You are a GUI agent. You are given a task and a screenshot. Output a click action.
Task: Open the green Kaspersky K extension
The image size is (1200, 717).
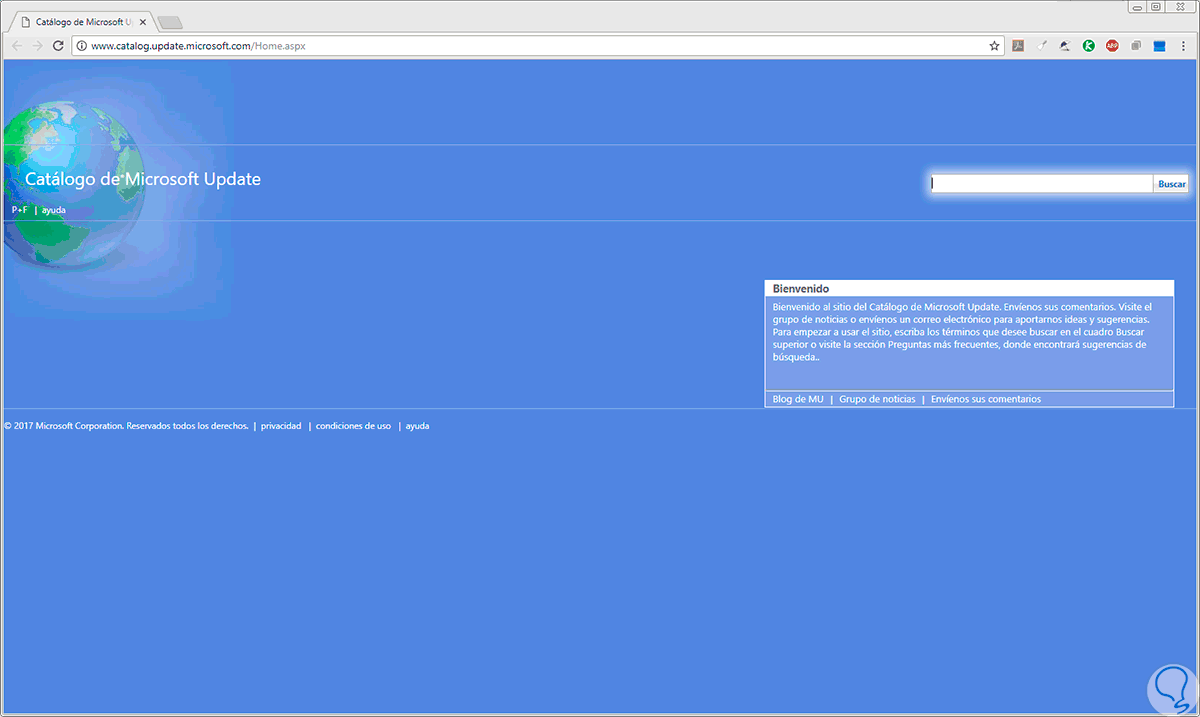click(1089, 46)
